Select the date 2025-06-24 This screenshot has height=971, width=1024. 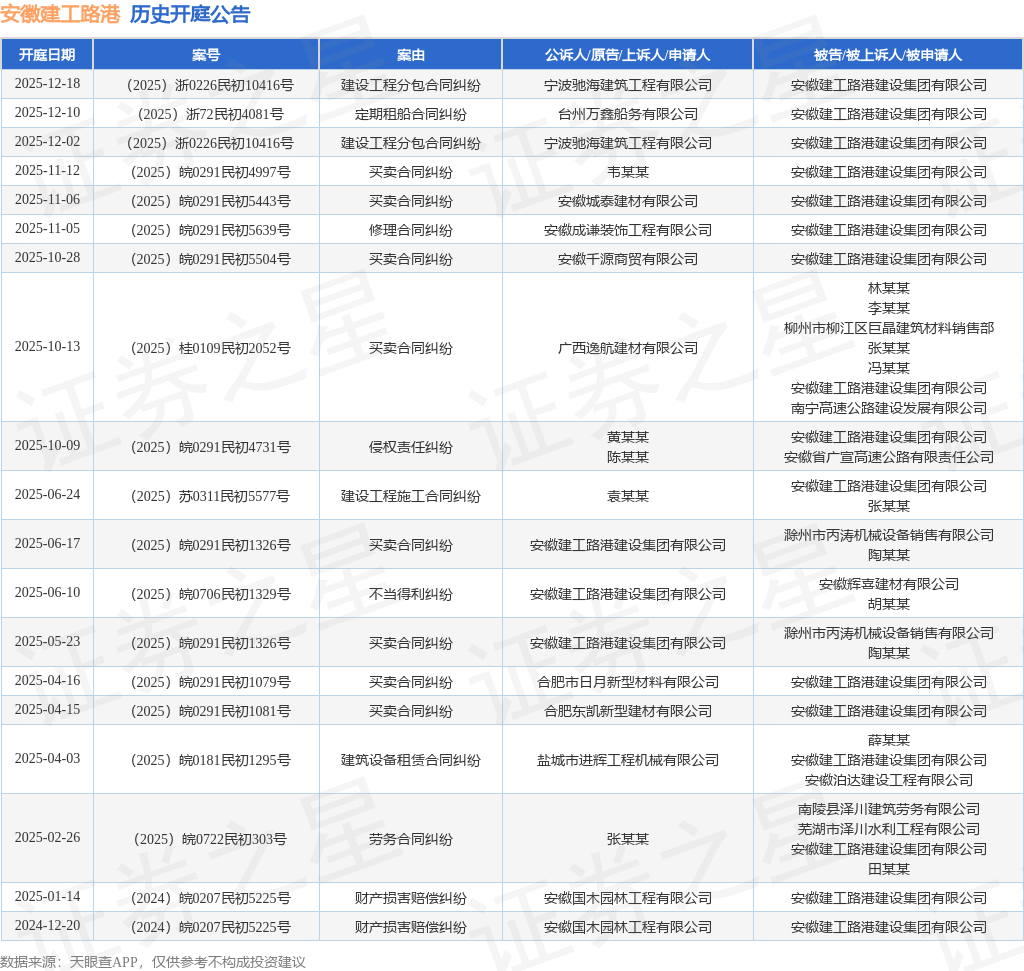[47, 495]
